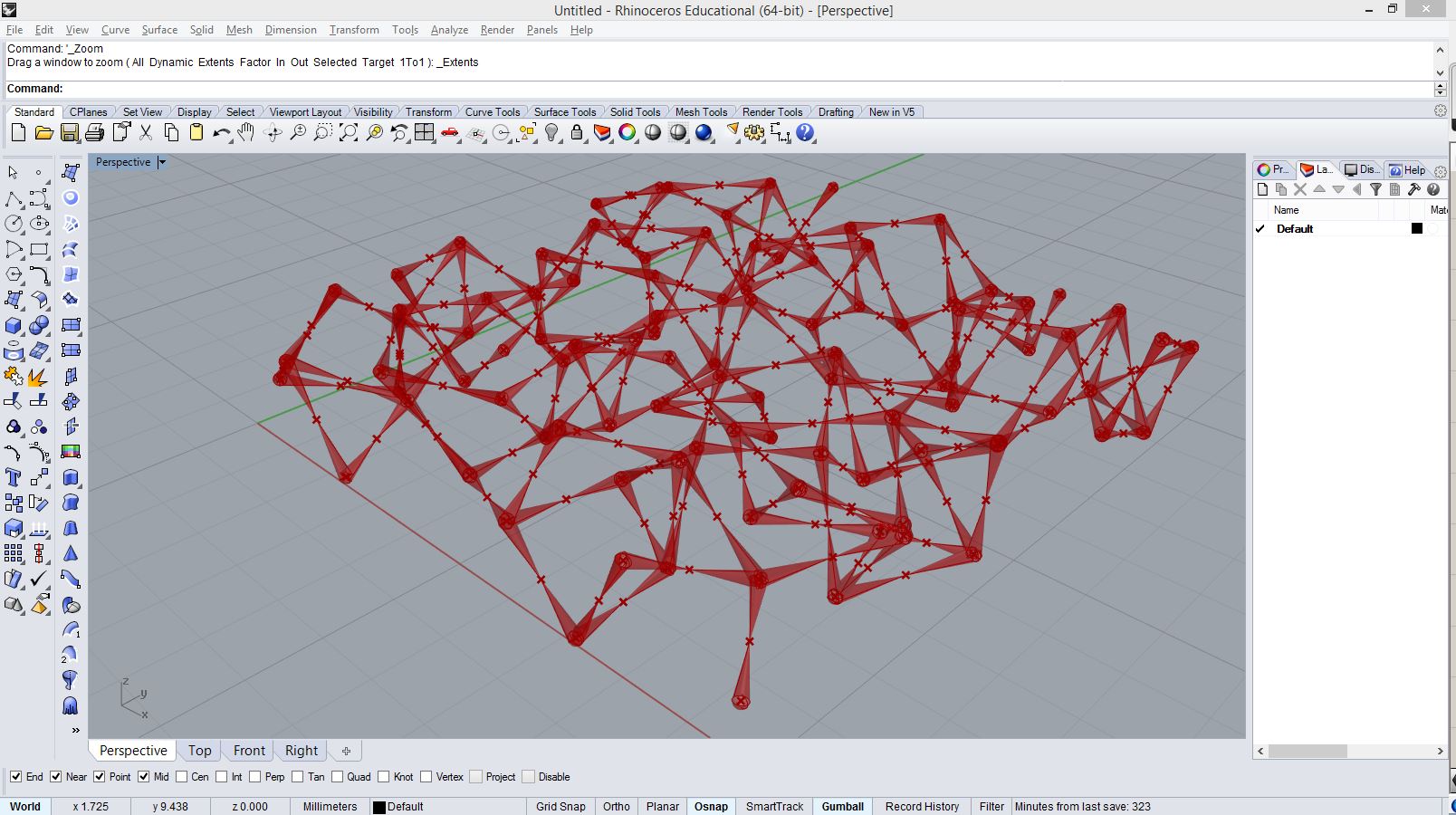Open the Options gear icon in toolbar

point(754,133)
